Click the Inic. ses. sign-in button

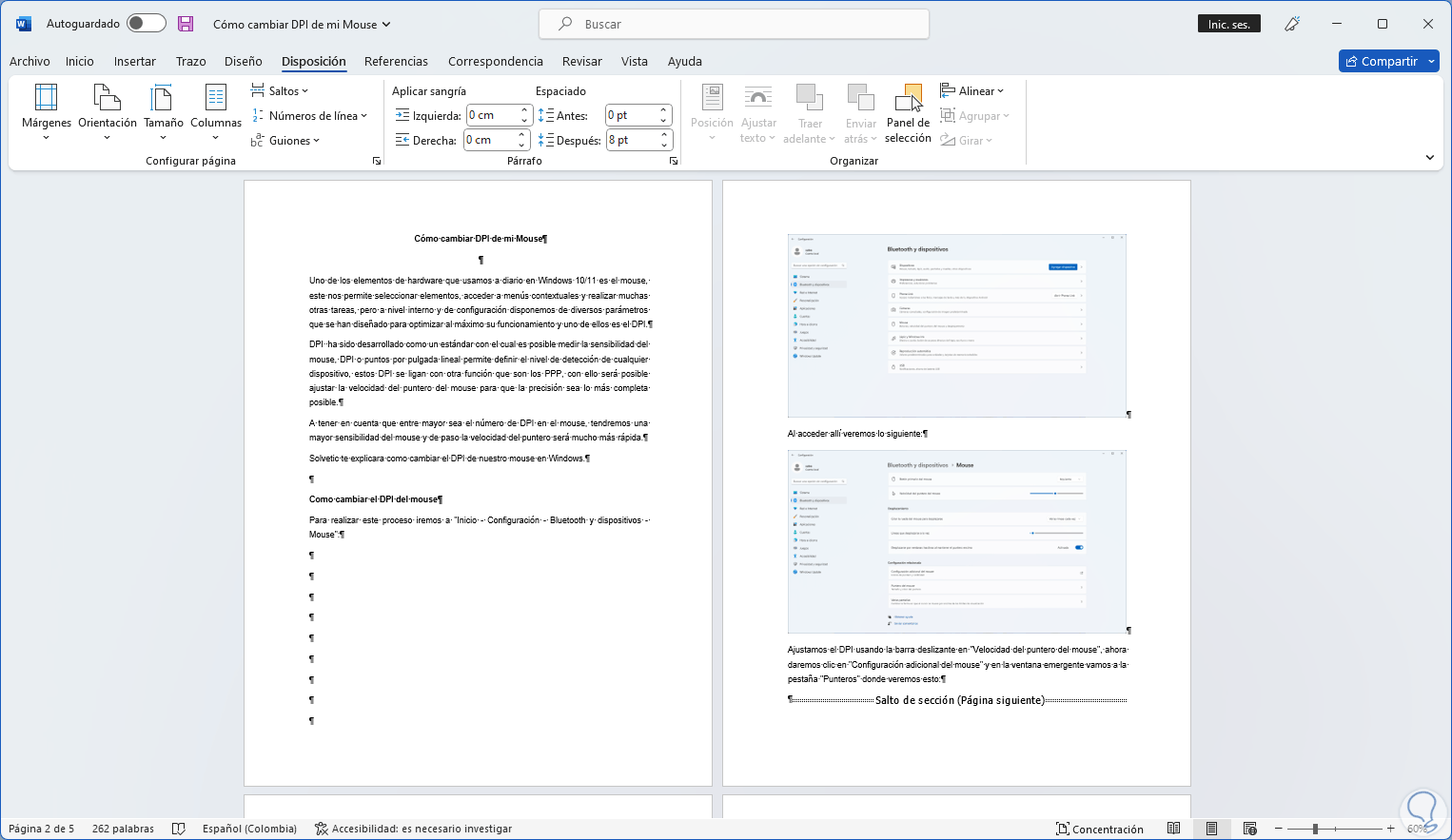1228,25
